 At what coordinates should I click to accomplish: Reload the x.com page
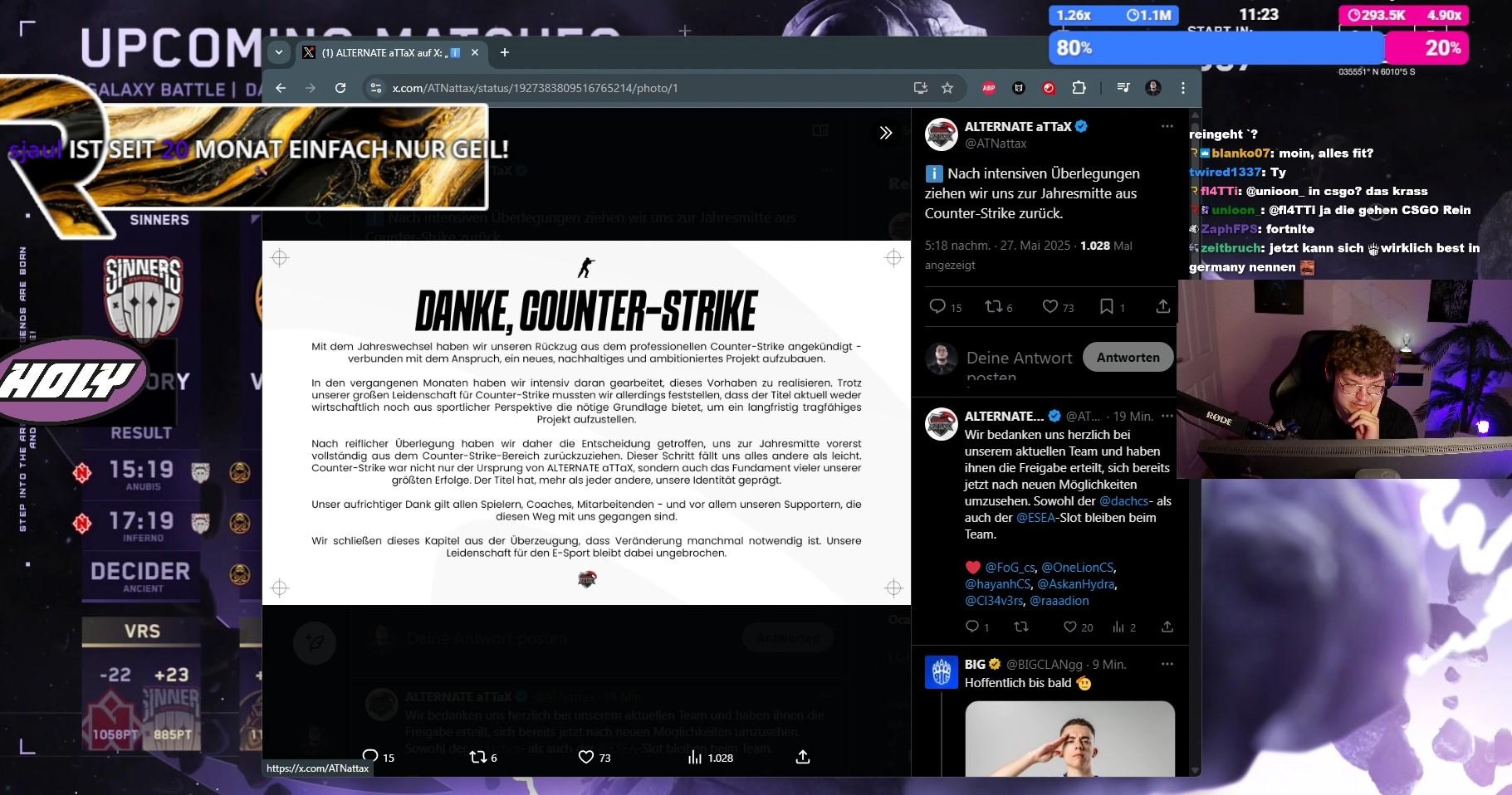click(340, 88)
